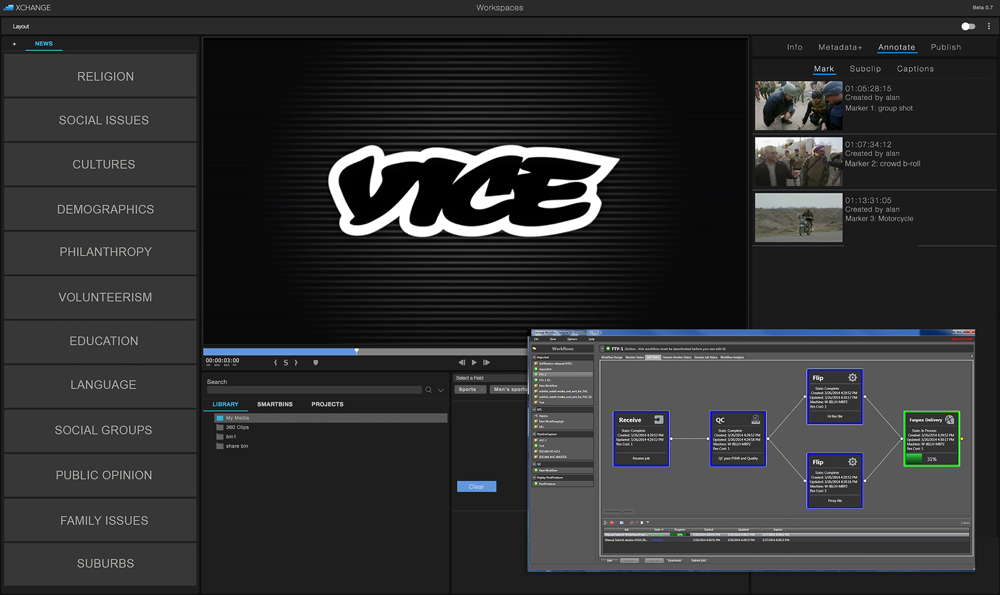The image size is (1000, 595).
Task: Switch to the Metadata+ tab
Action: click(840, 47)
